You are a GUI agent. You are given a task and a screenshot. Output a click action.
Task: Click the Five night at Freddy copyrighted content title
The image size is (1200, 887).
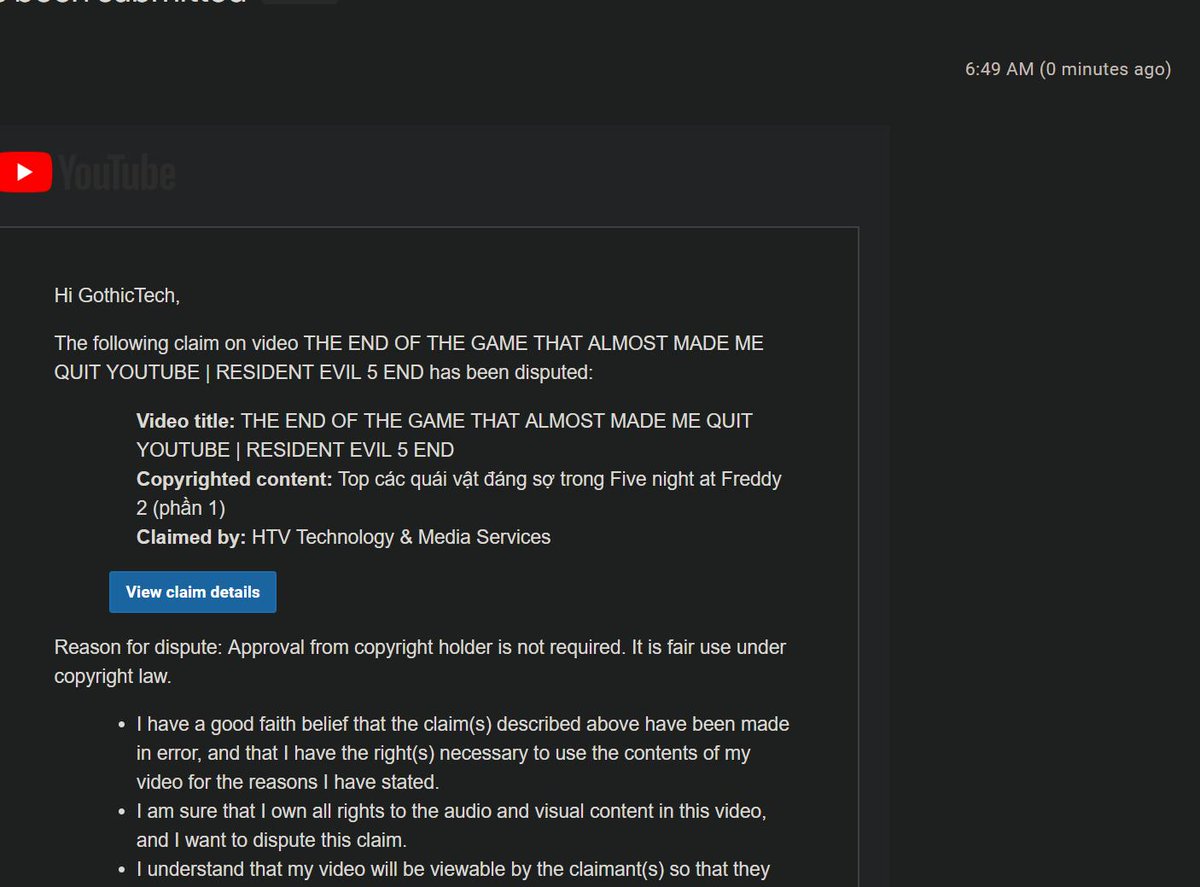(459, 493)
